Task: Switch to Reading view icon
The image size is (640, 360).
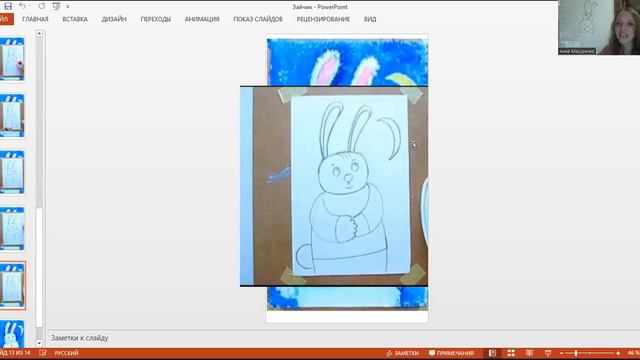Action: pos(529,353)
